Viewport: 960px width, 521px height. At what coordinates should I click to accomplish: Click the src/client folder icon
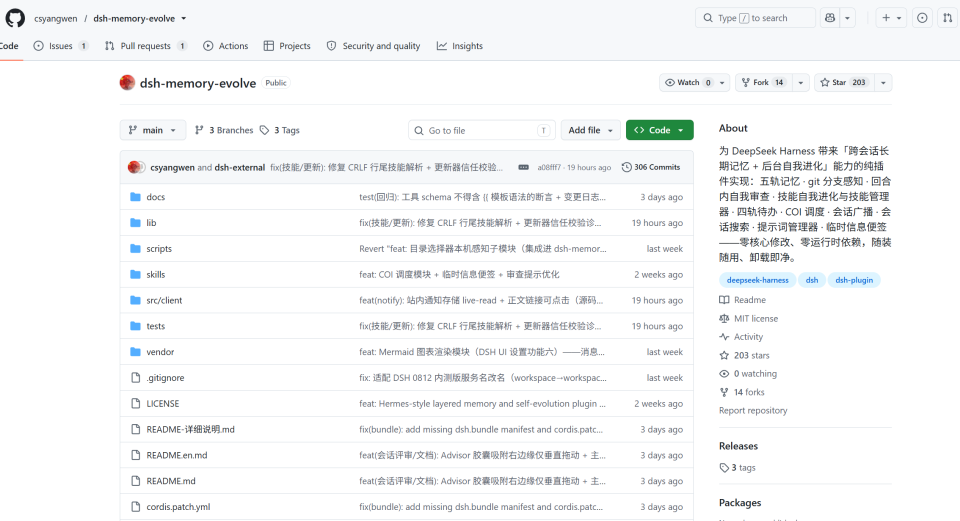click(135, 300)
